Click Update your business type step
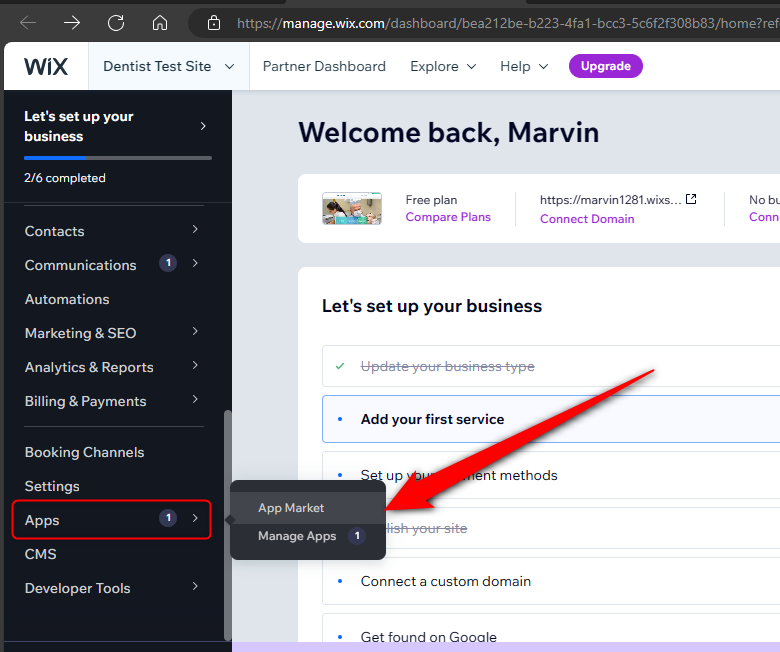Viewport: 780px width, 652px height. (x=551, y=366)
